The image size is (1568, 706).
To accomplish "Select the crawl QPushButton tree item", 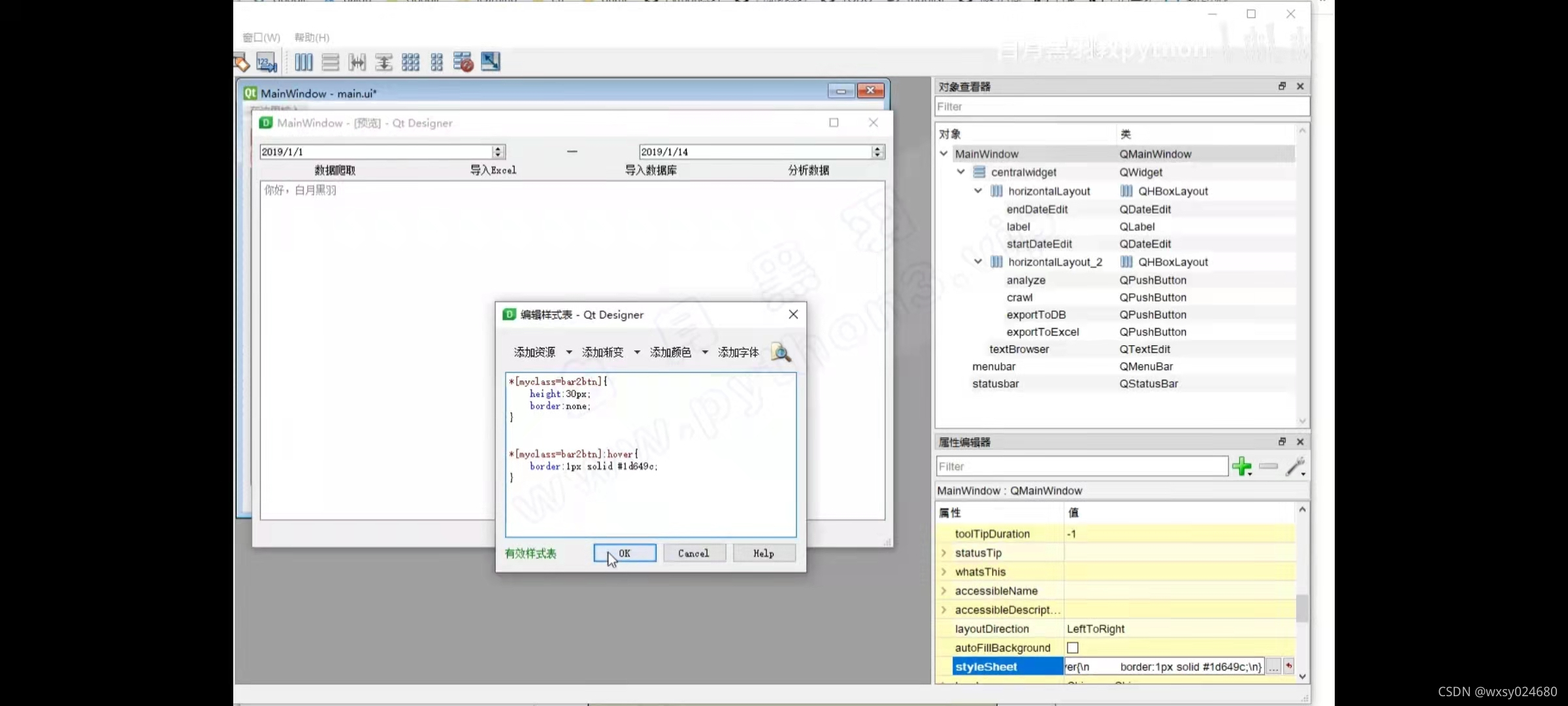I will click(x=1021, y=297).
